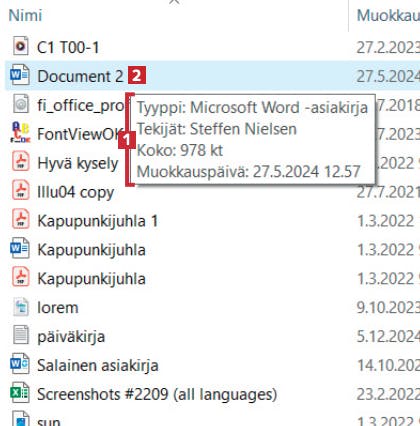The height and width of the screenshot is (426, 420).
Task: Click the lorem file icon
Action: click(21, 307)
